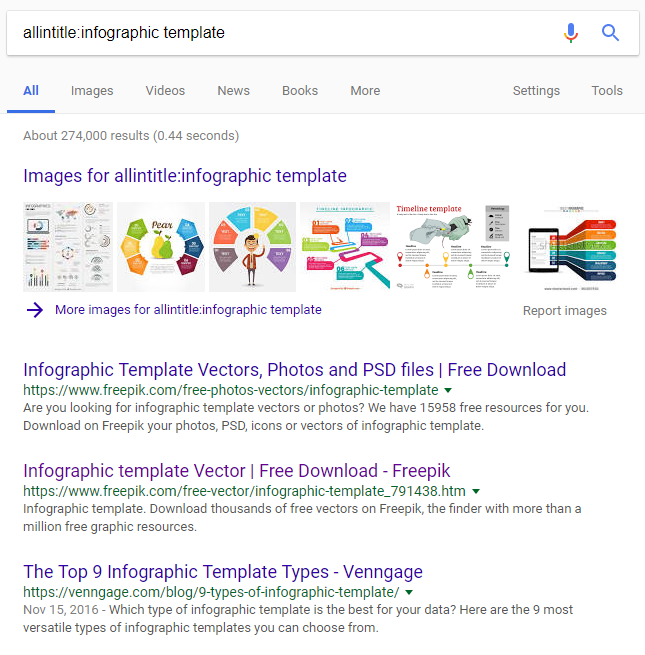Viewport: 645px width, 655px height.
Task: Open the tablet with colored ribbons thumbnail
Action: click(572, 247)
